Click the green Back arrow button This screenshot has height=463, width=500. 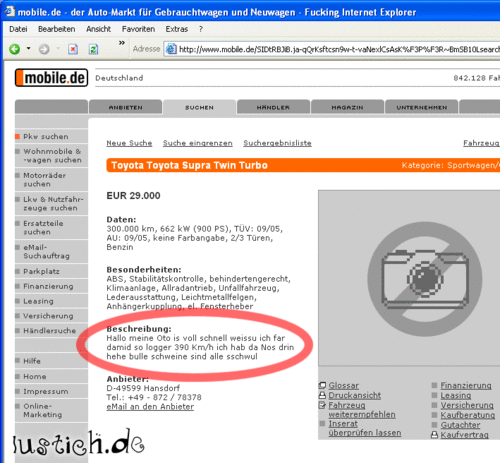(x=15, y=49)
